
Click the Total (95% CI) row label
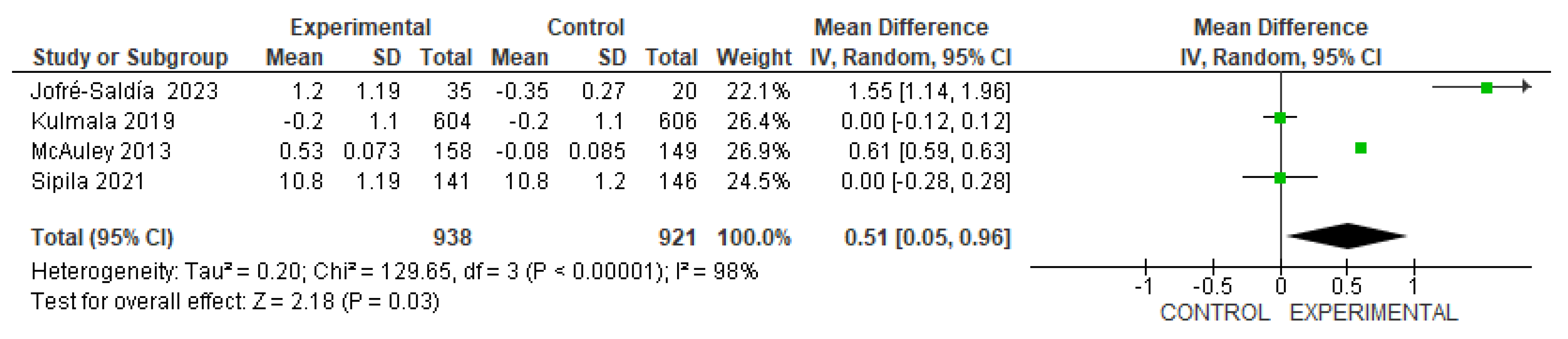click(102, 238)
